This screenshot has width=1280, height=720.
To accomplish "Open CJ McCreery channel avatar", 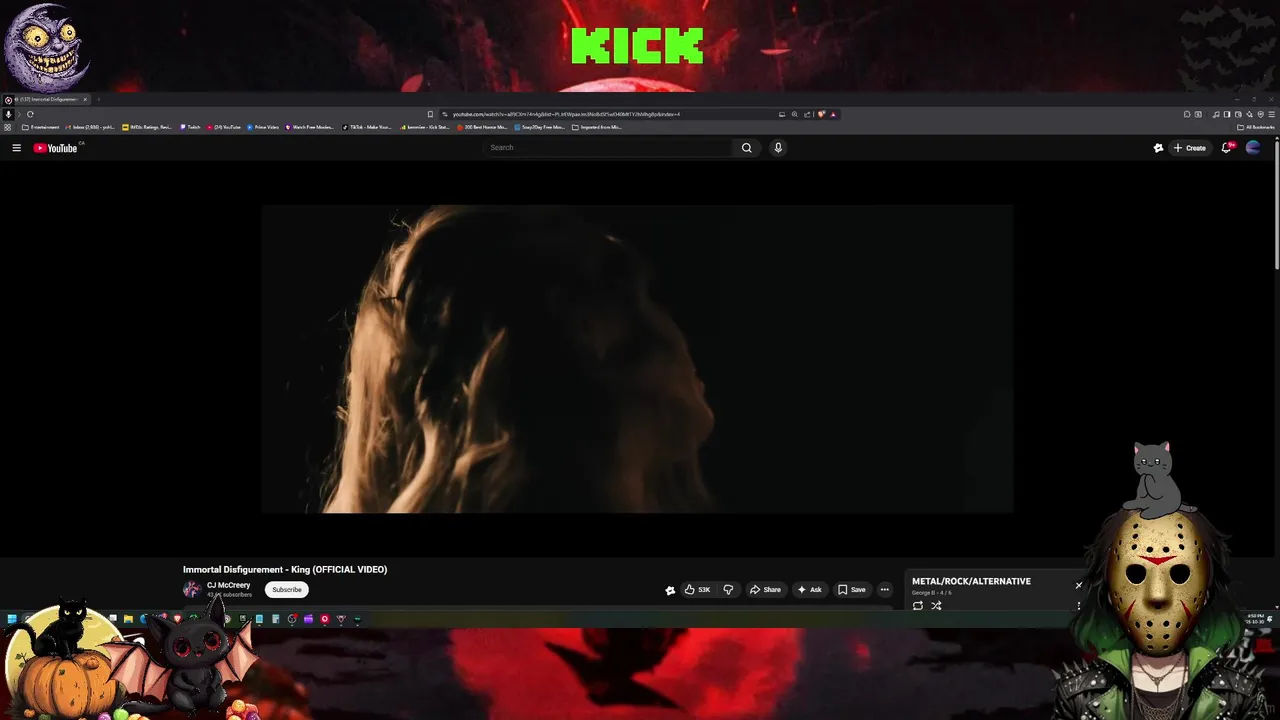I will pos(192,590).
